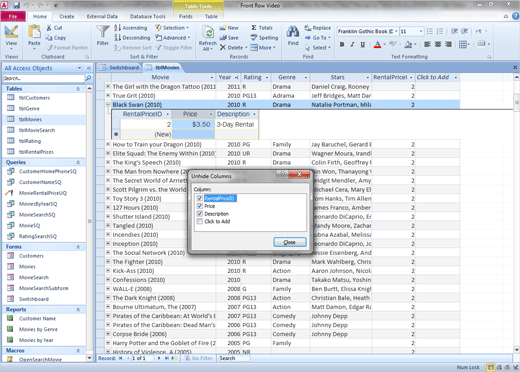
Task: Collapse the Black Swan subdatasheet
Action: [108, 105]
